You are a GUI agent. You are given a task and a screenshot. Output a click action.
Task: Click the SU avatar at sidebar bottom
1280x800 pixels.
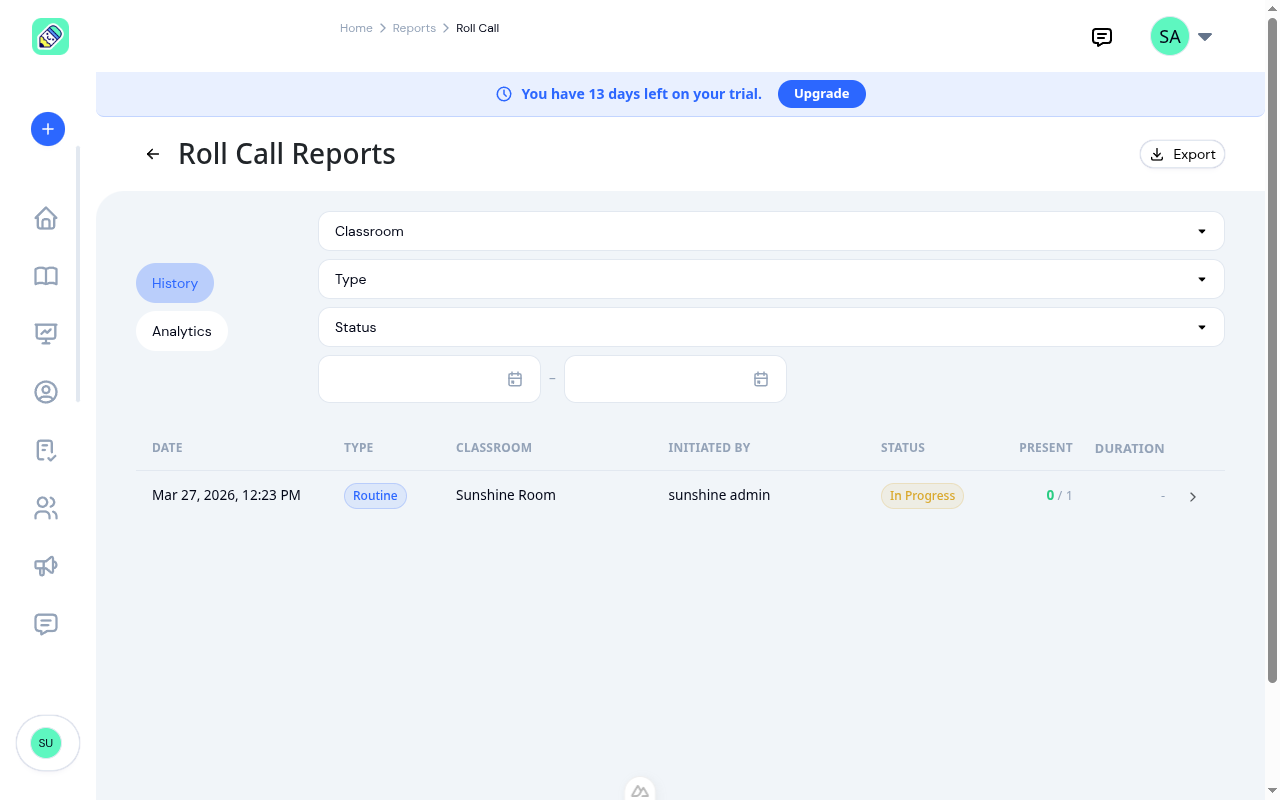click(46, 743)
